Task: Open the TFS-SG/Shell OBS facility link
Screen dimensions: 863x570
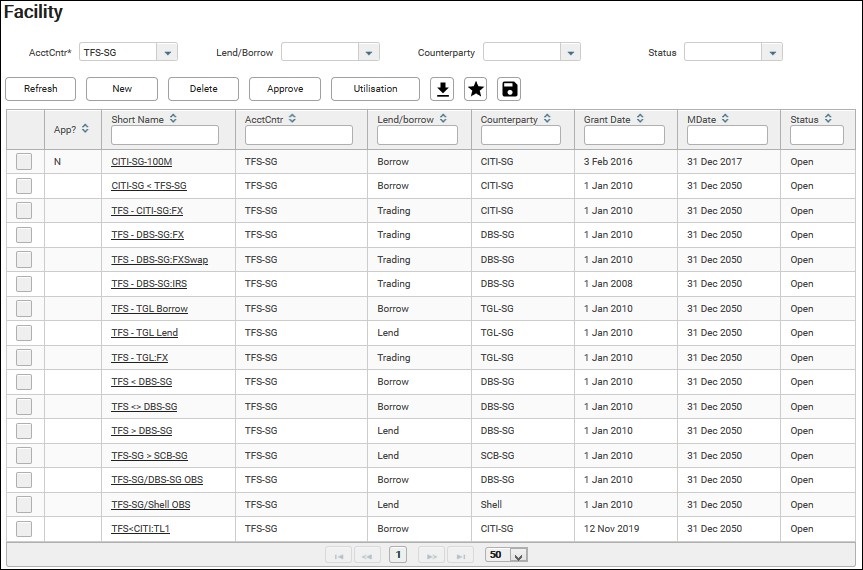Action: pyautogui.click(x=151, y=505)
